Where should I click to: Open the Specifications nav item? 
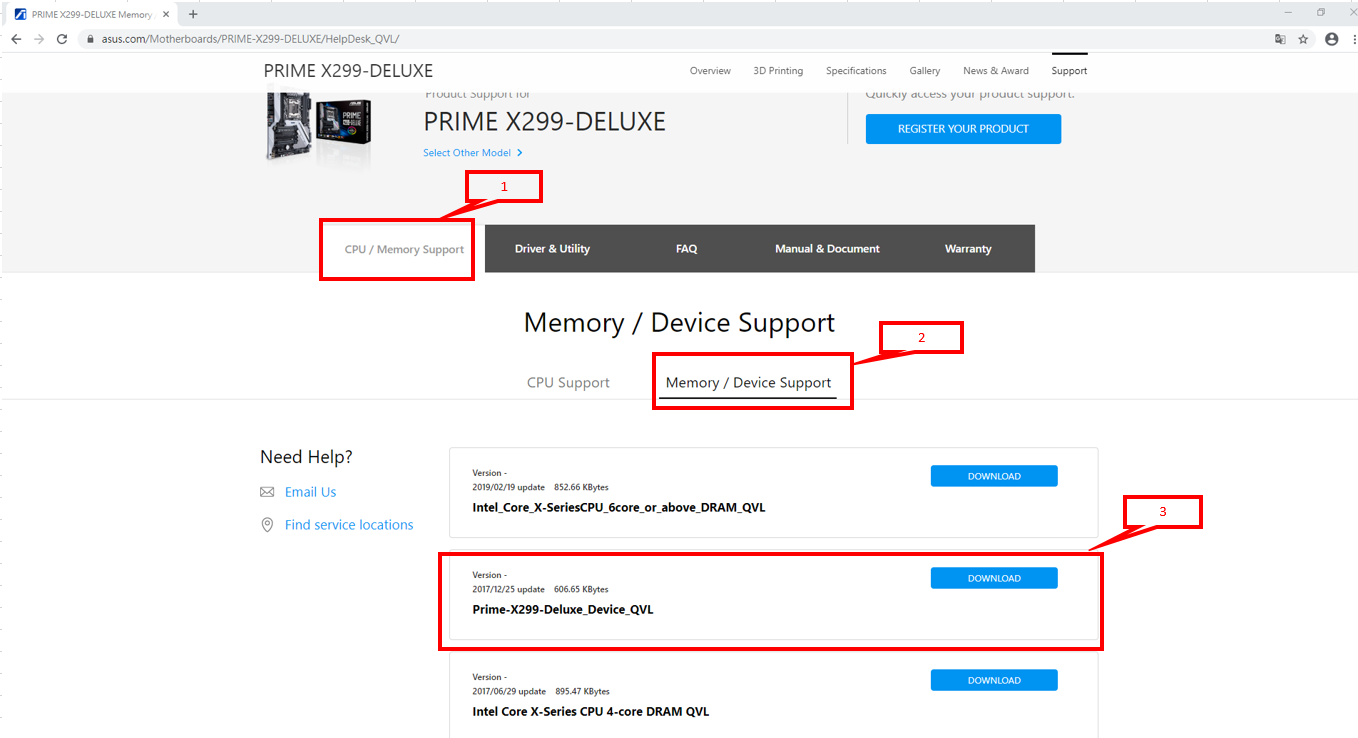point(856,71)
